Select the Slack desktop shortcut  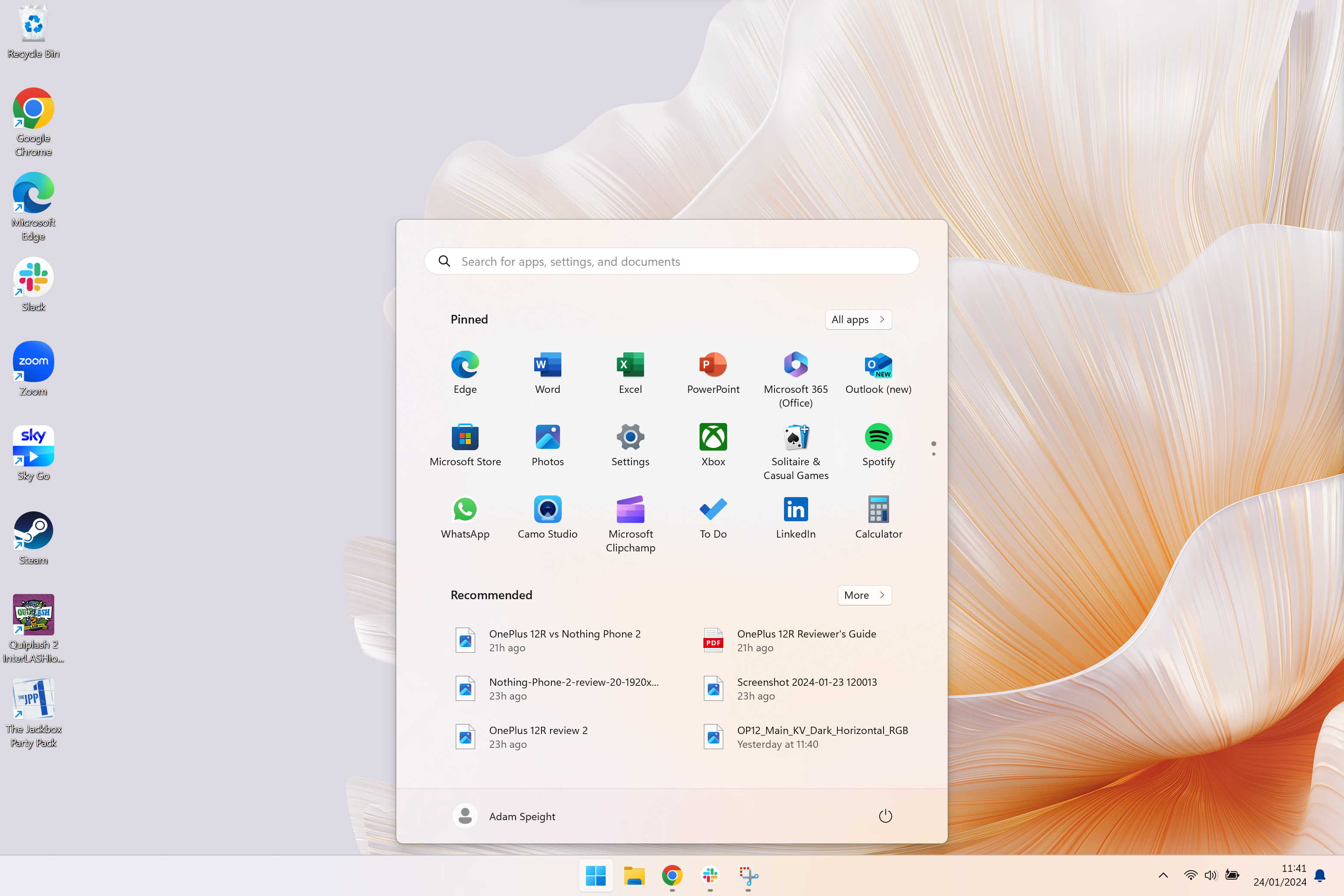click(33, 285)
